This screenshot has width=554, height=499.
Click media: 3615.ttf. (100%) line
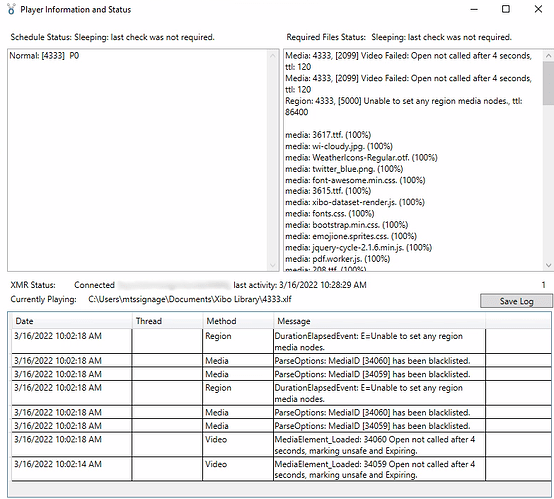(328, 191)
